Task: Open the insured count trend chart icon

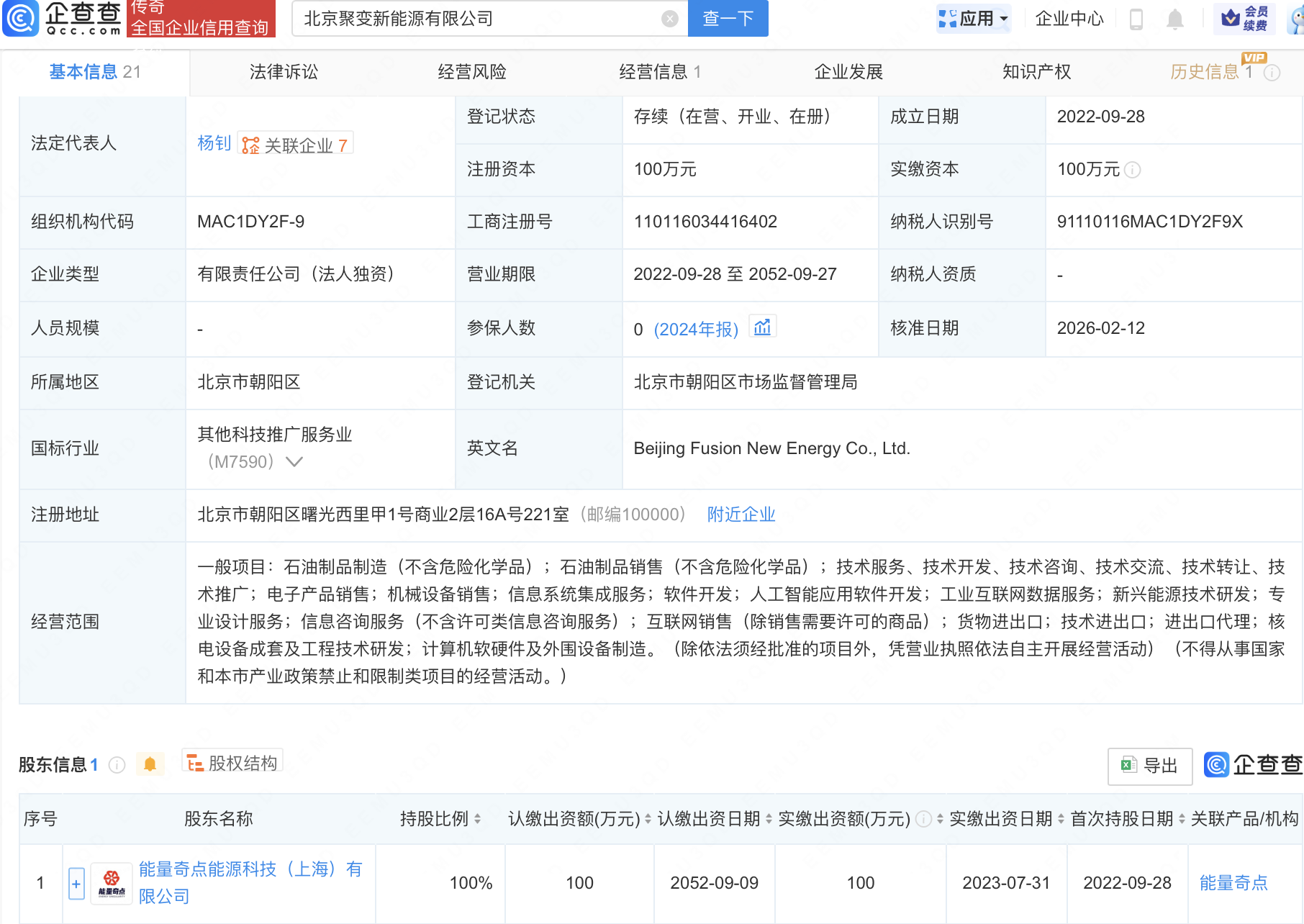Action: pyautogui.click(x=762, y=328)
